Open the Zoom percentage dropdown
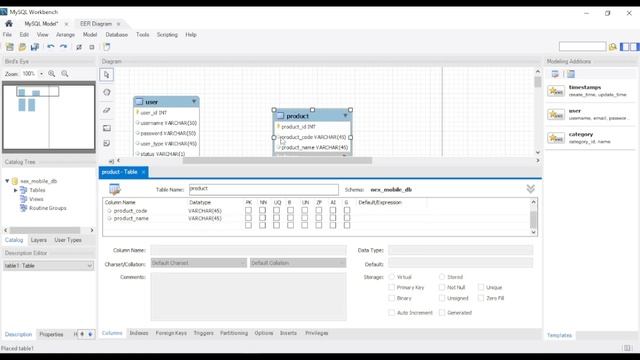Image resolution: width=640 pixels, height=360 pixels. 41,74
